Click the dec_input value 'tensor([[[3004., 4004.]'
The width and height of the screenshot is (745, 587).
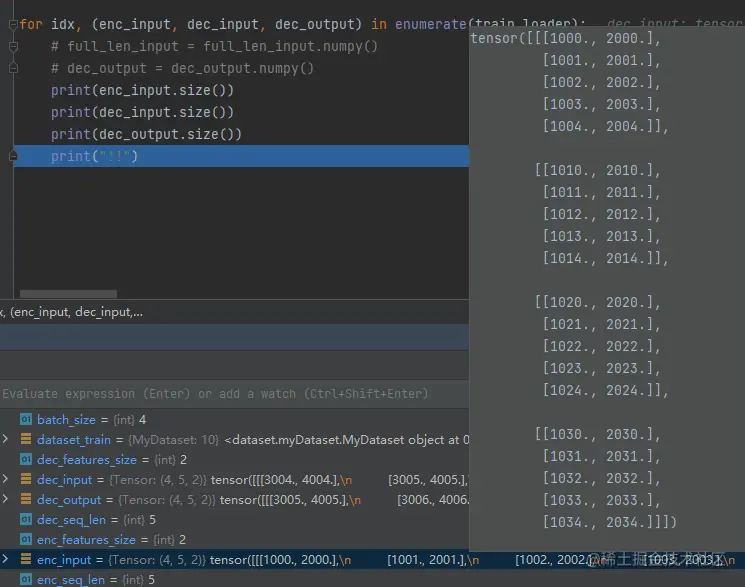pos(275,480)
